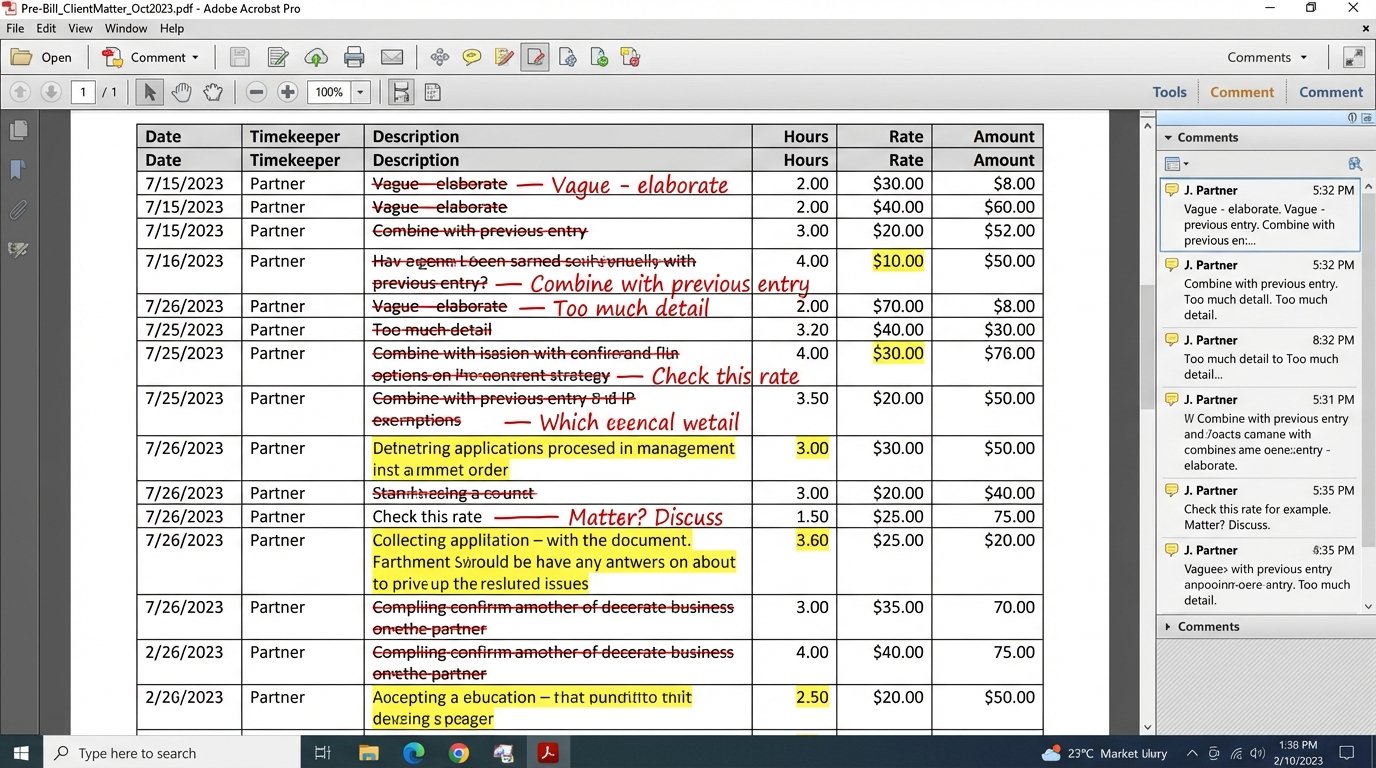Open the Window menu
The image size is (1376, 768).
126,28
